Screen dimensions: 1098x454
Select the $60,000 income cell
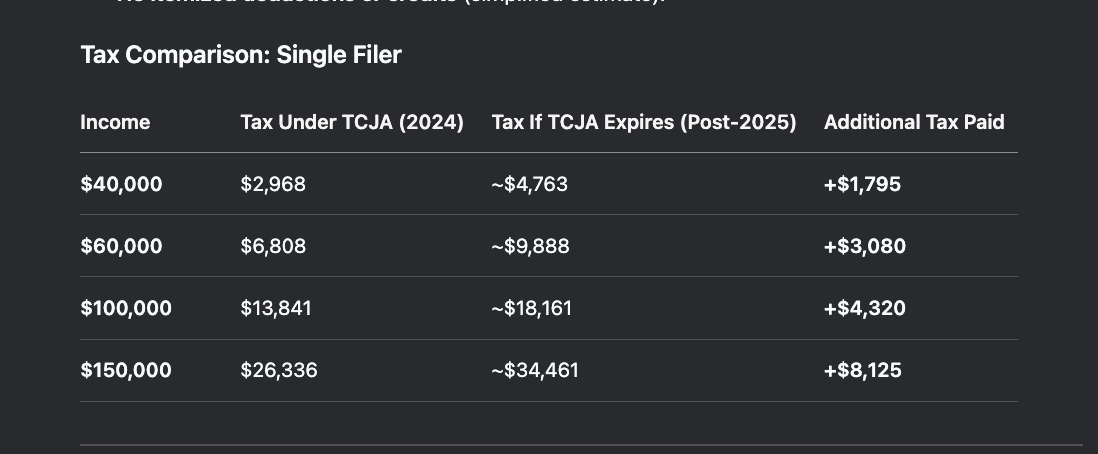click(x=121, y=246)
